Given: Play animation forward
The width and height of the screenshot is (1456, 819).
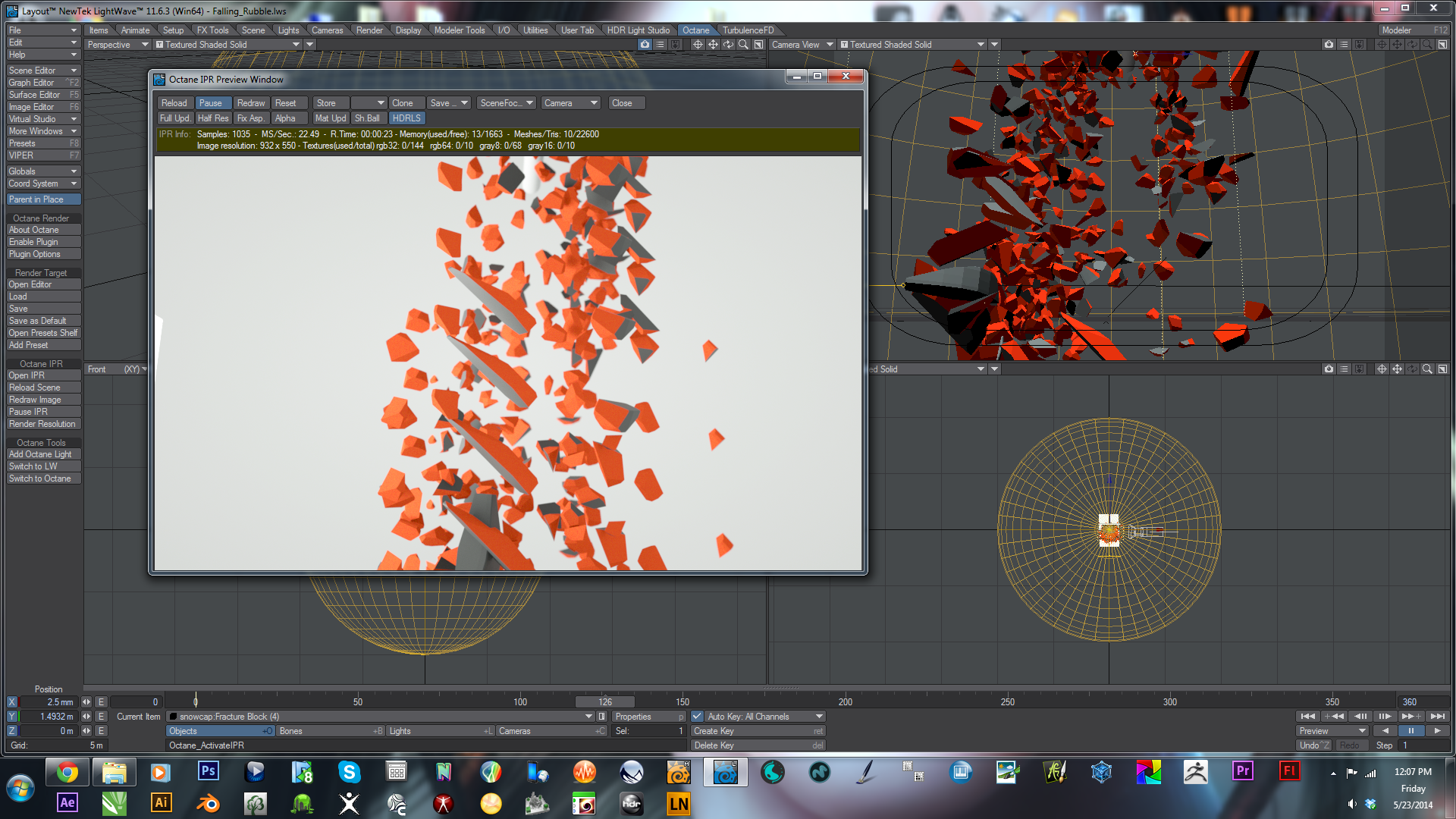Looking at the screenshot, I should (1437, 731).
